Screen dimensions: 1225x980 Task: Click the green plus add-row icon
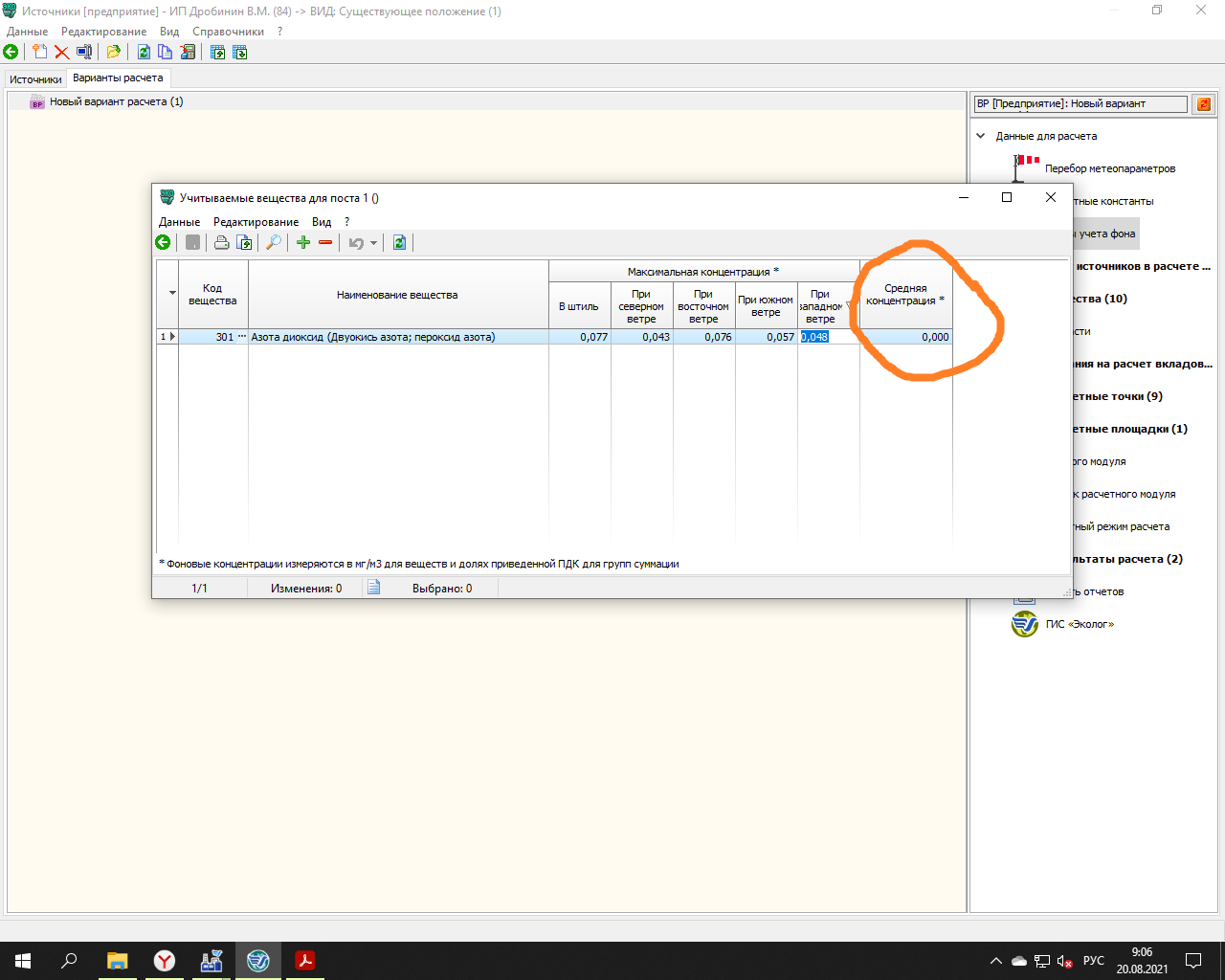(x=303, y=243)
